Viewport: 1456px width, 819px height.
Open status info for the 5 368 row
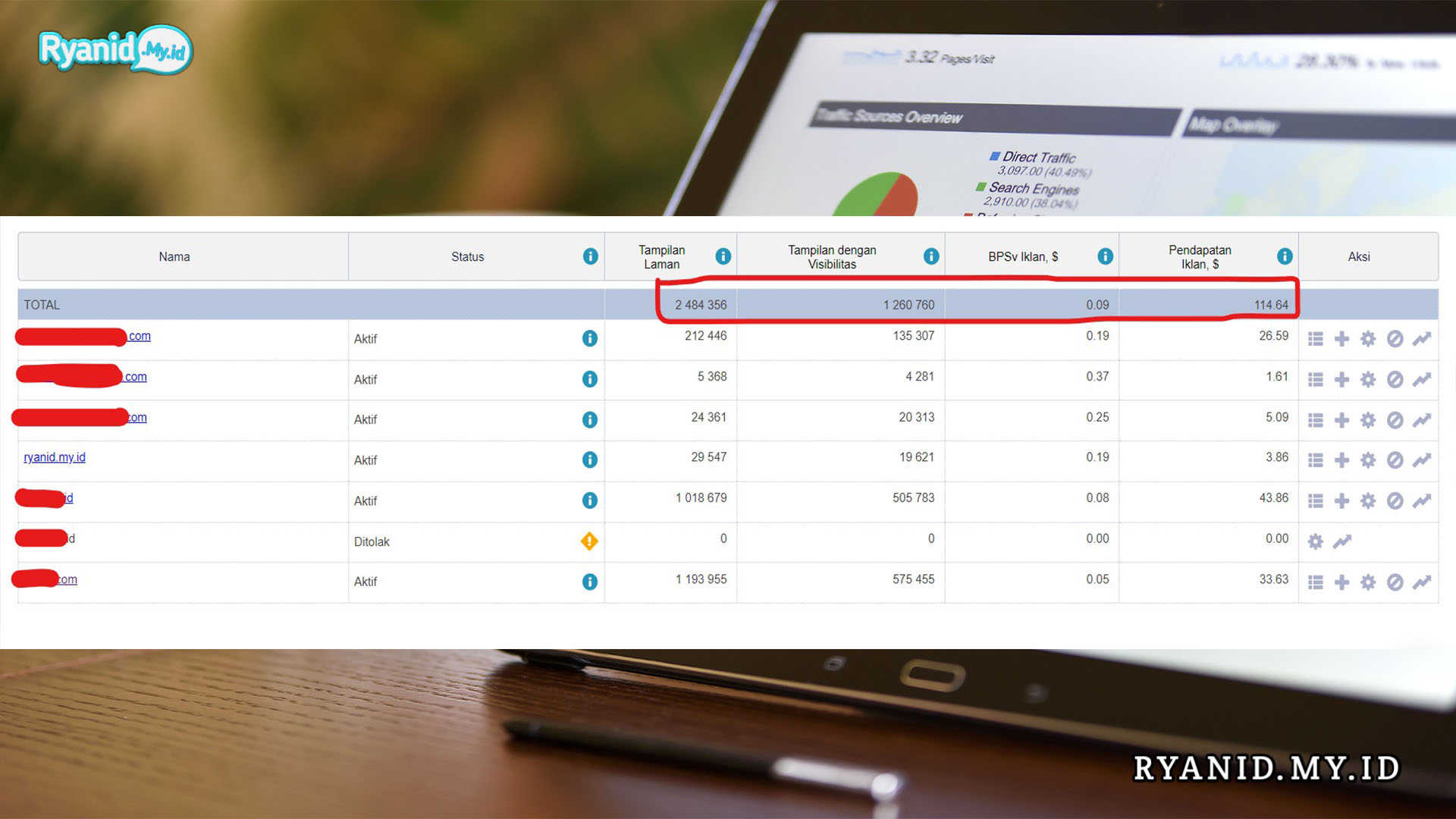pyautogui.click(x=589, y=379)
